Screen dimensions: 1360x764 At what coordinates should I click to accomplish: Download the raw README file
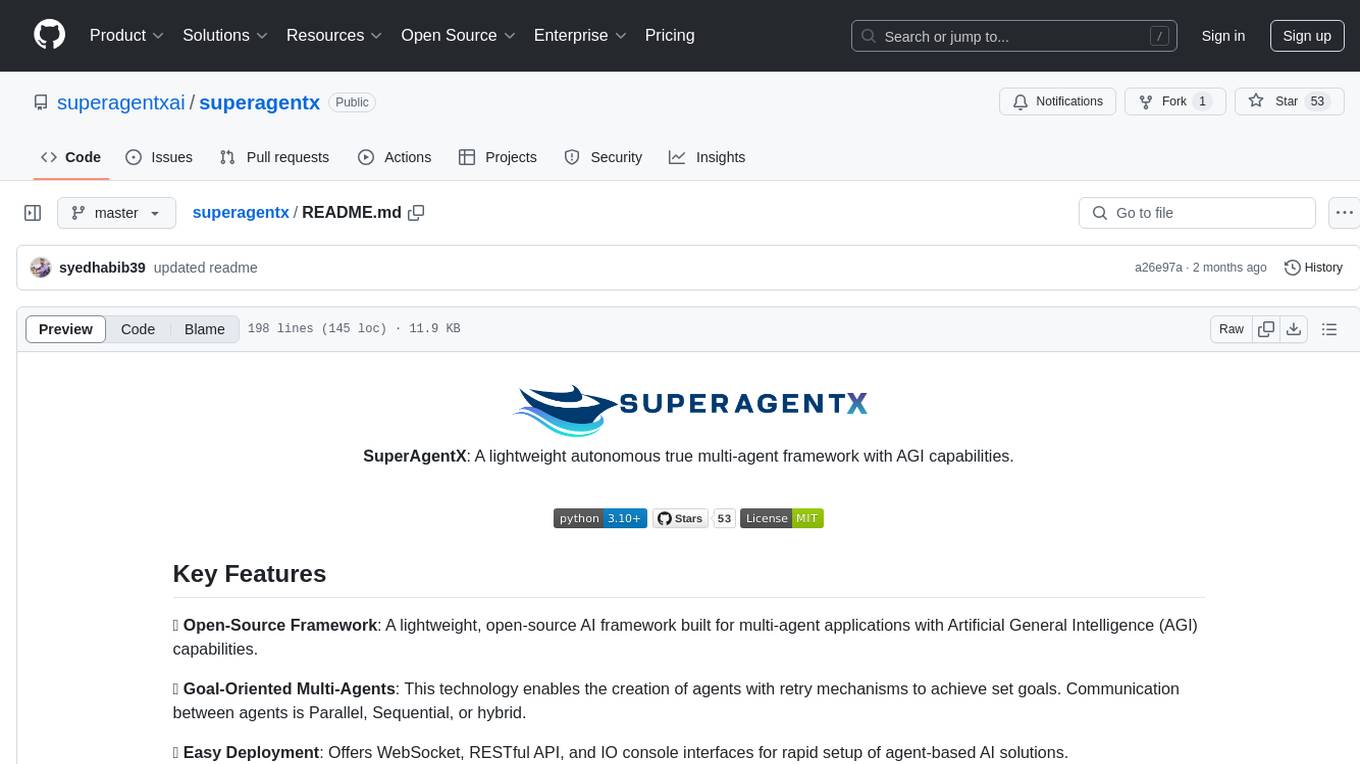pyautogui.click(x=1293, y=329)
